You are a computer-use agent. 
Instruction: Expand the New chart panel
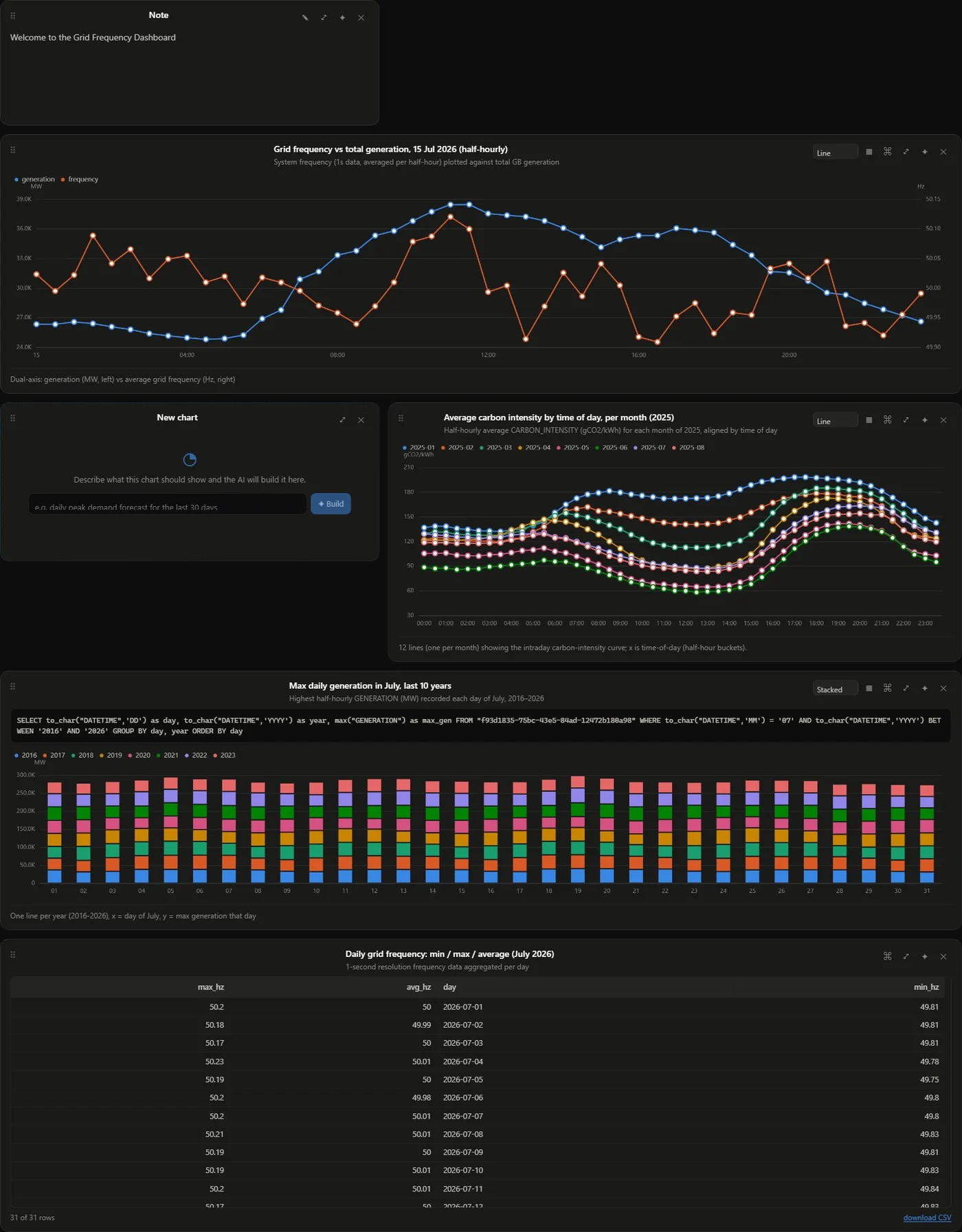pos(342,420)
